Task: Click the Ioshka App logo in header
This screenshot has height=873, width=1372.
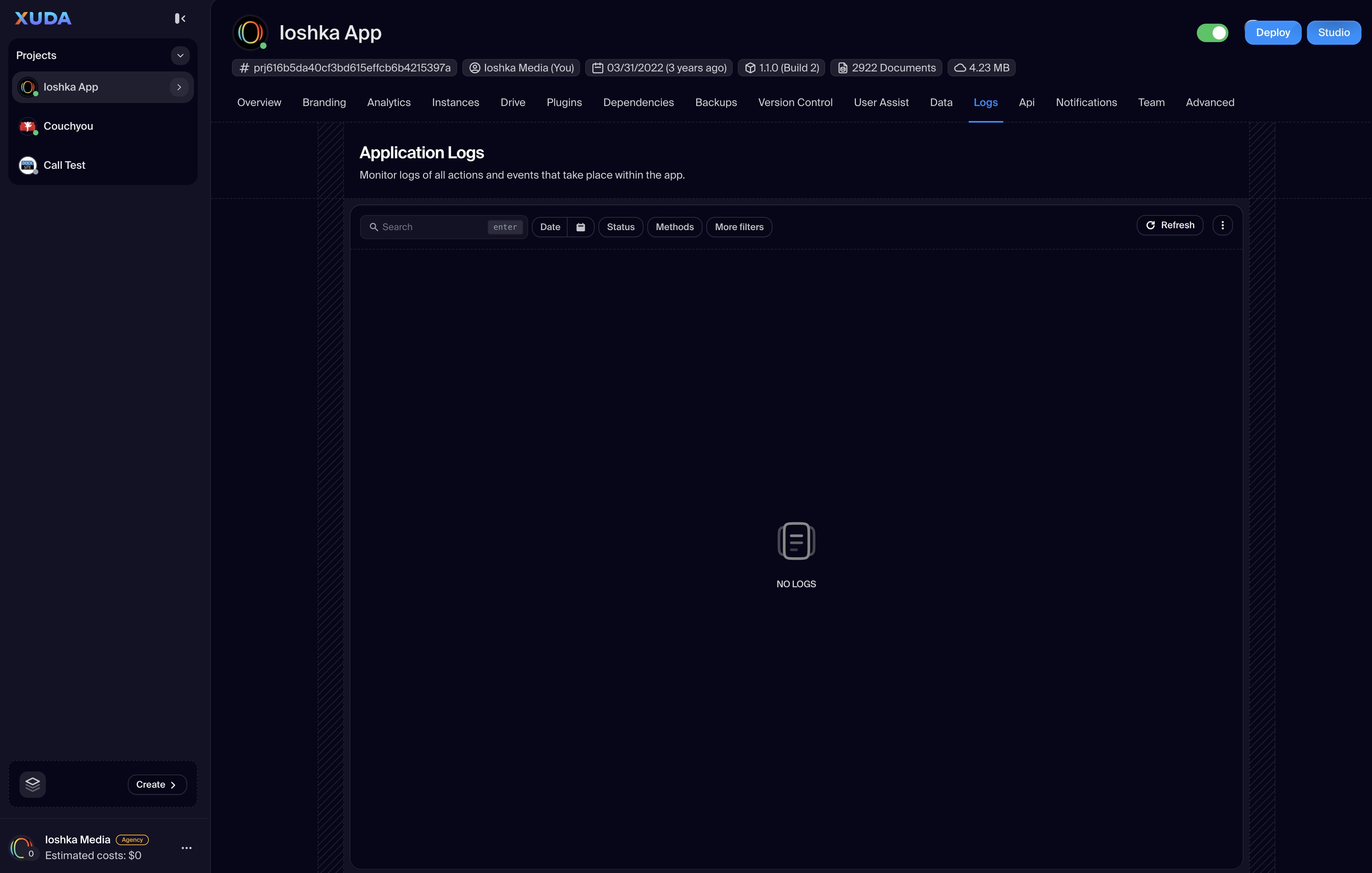Action: (x=250, y=32)
